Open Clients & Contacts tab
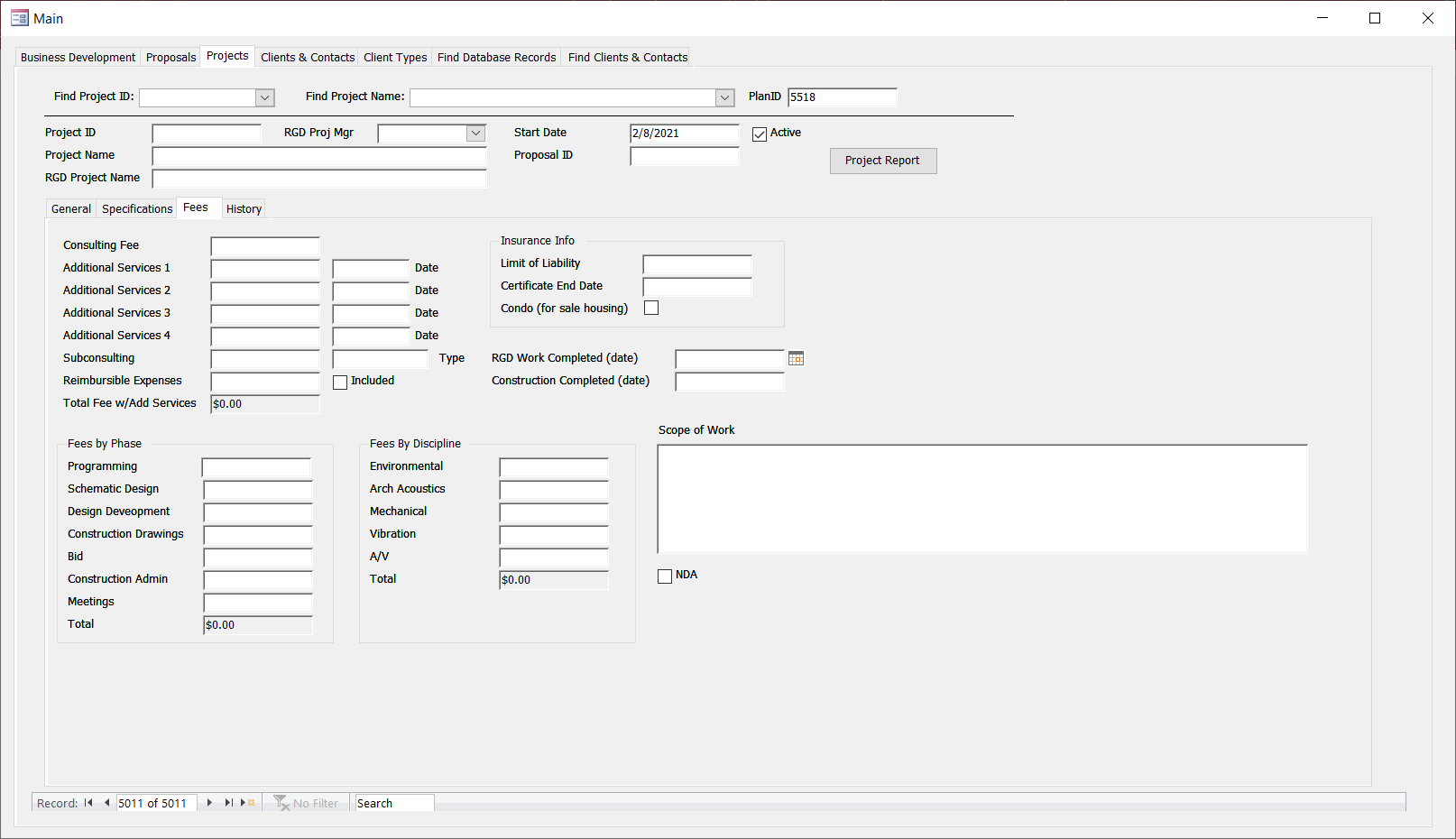The height and width of the screenshot is (839, 1456). [307, 57]
